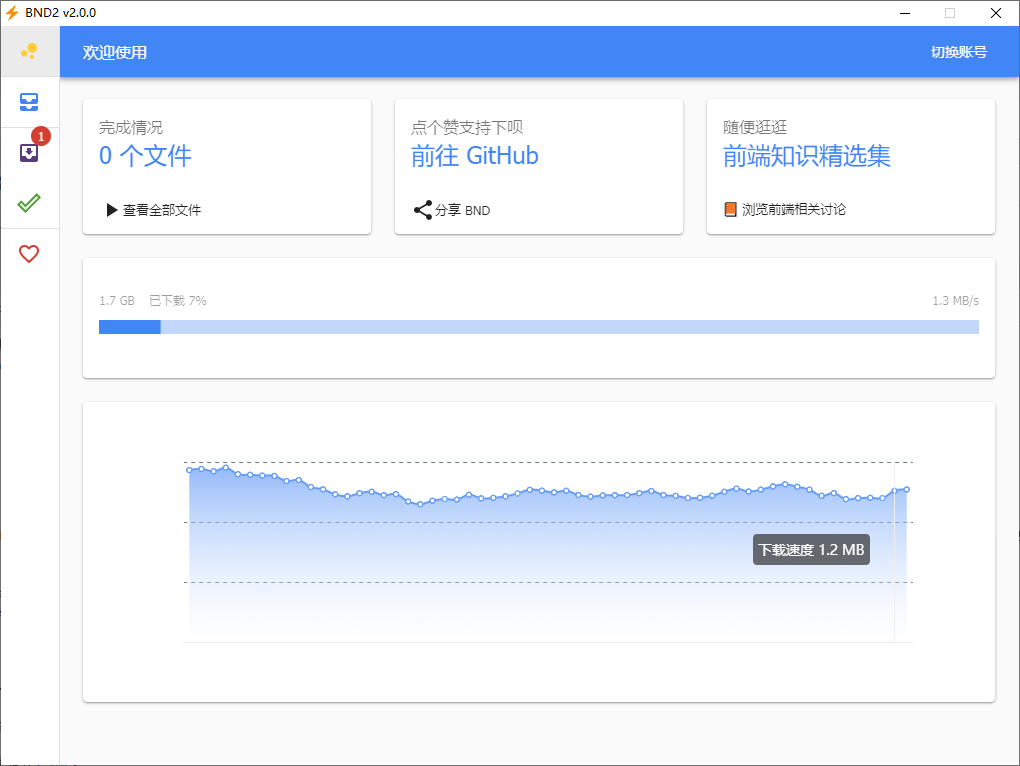Open the purple downloading queue icon

[29, 153]
